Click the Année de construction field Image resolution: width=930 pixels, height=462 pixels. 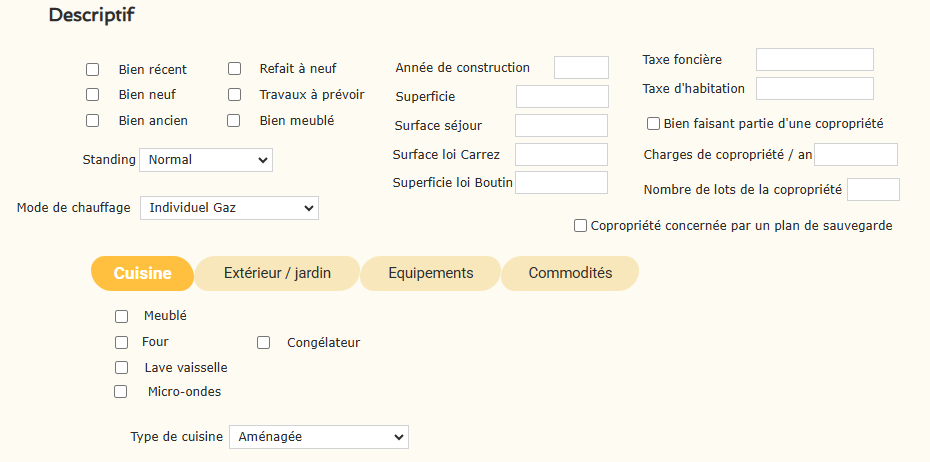[581, 68]
